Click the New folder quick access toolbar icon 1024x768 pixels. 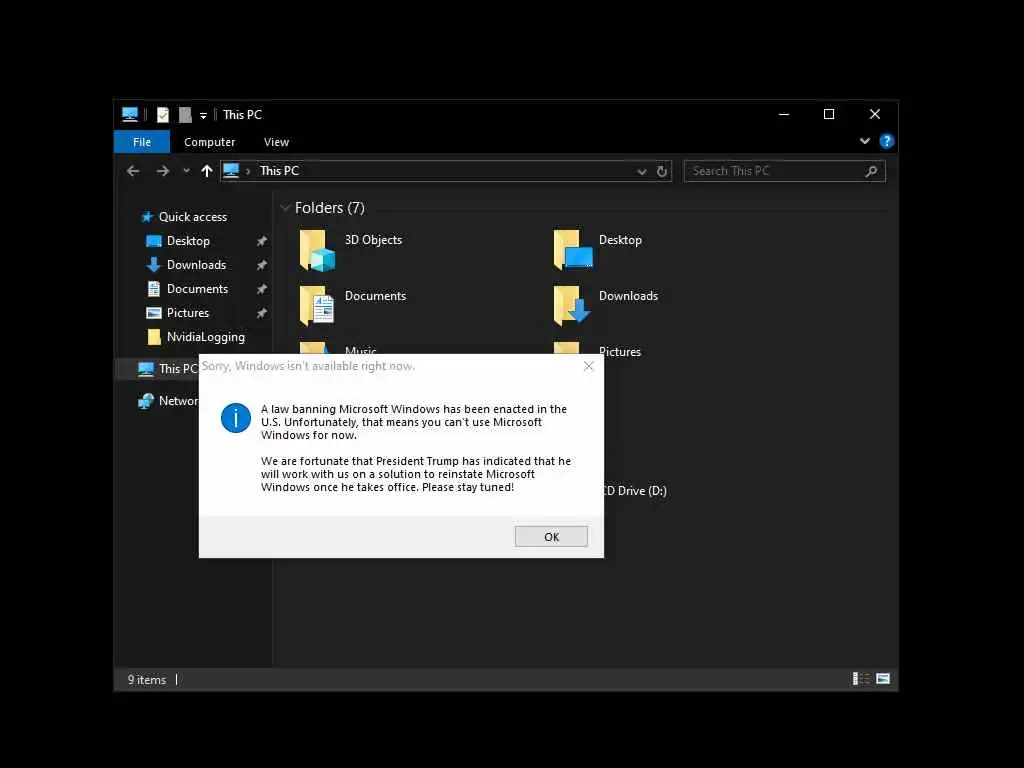(x=185, y=115)
